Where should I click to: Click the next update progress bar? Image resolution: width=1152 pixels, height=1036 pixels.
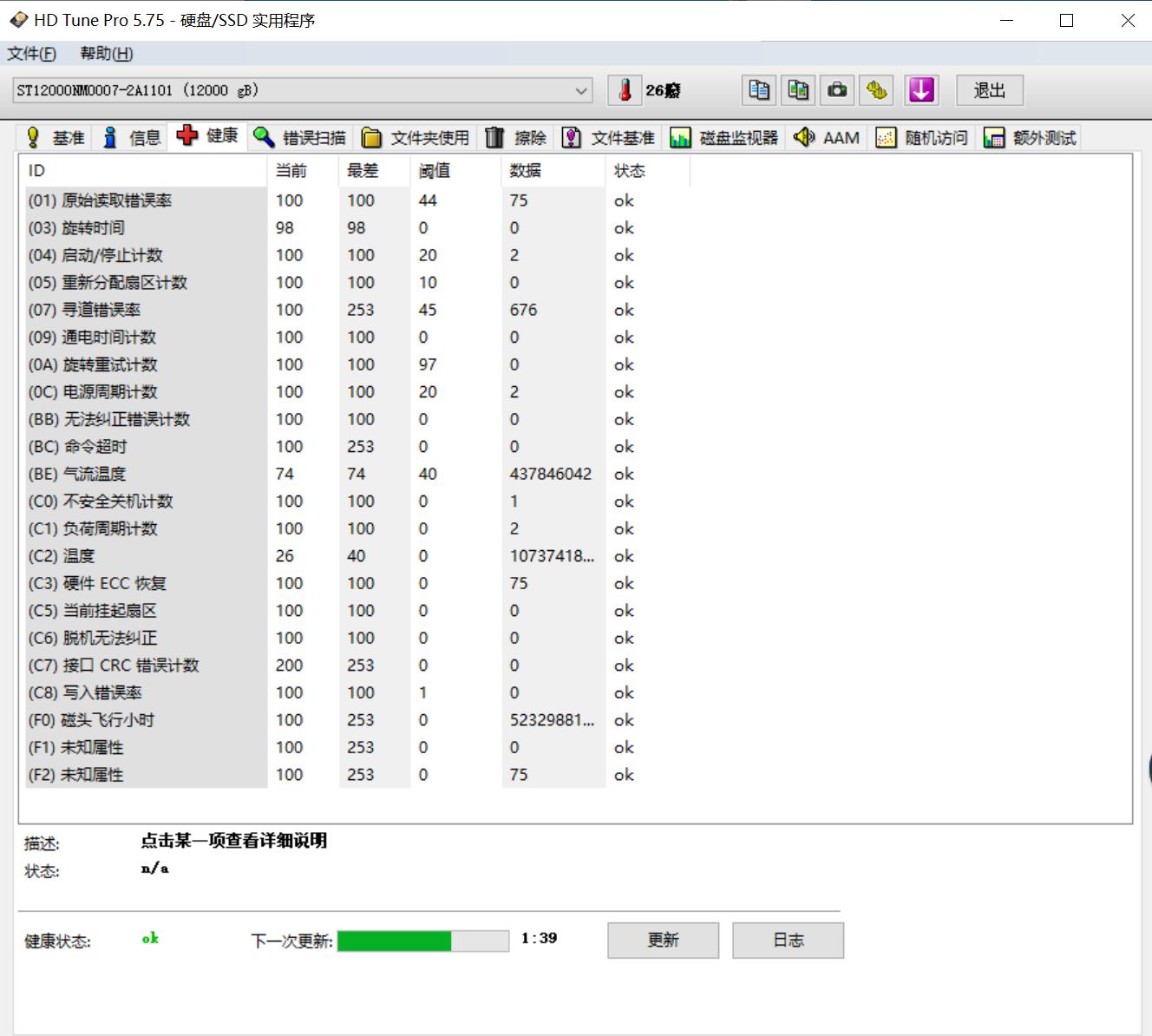424,940
